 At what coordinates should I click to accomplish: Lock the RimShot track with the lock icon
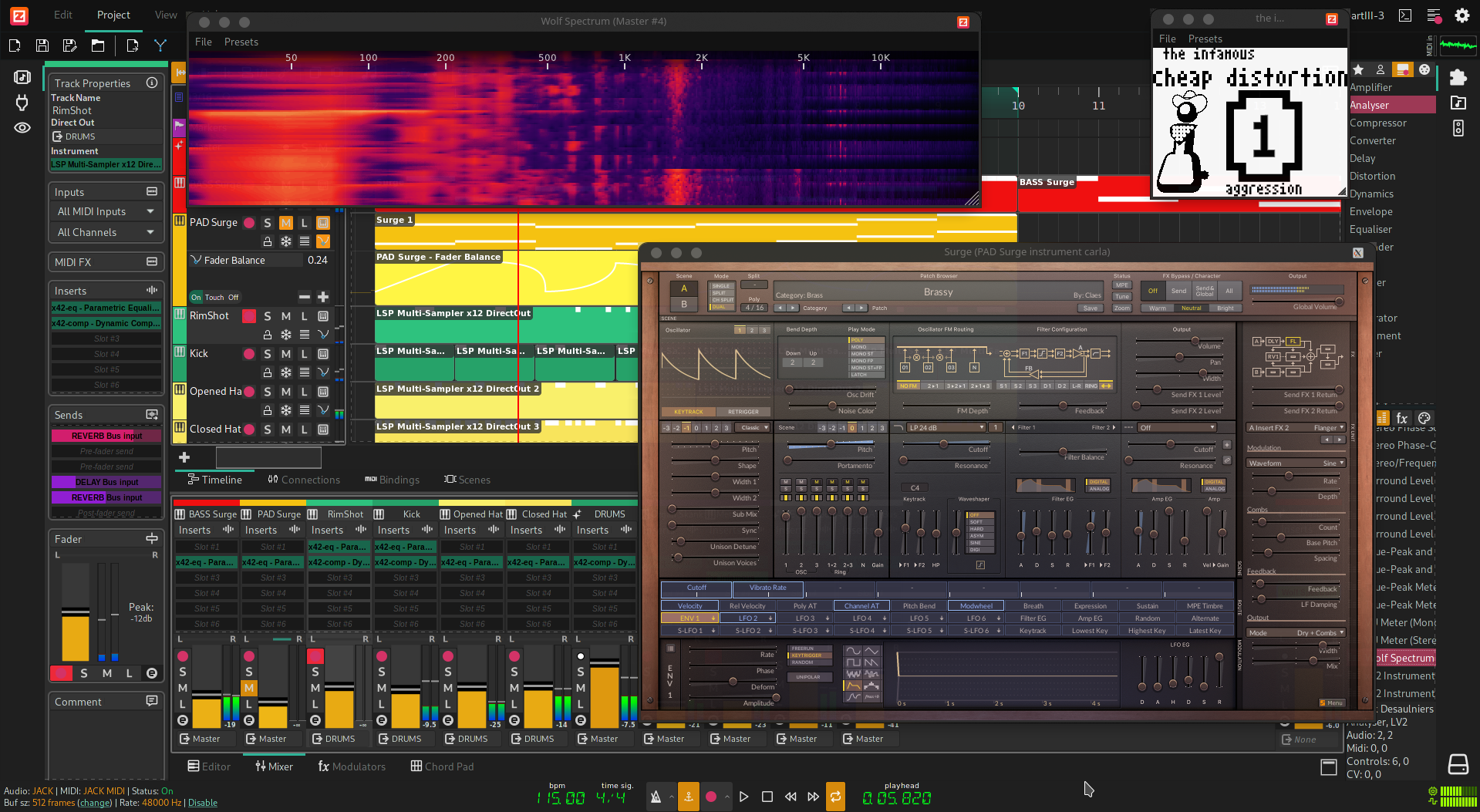click(x=268, y=335)
